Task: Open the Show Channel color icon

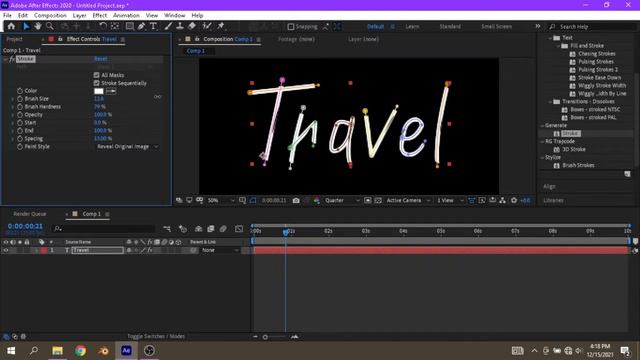Action: click(317, 200)
